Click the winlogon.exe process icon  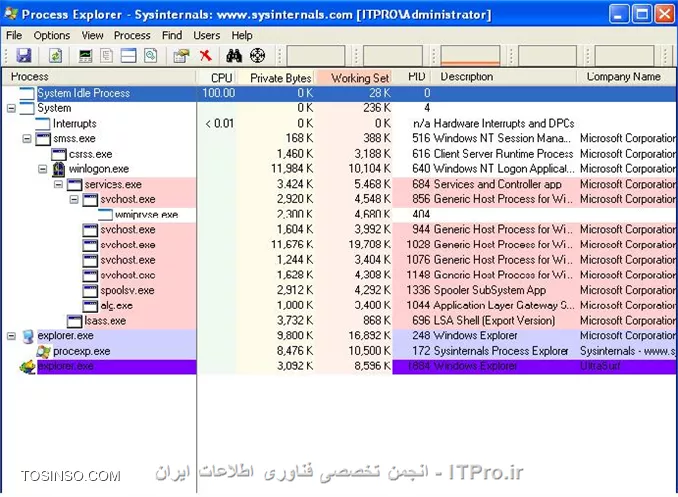coord(58,169)
